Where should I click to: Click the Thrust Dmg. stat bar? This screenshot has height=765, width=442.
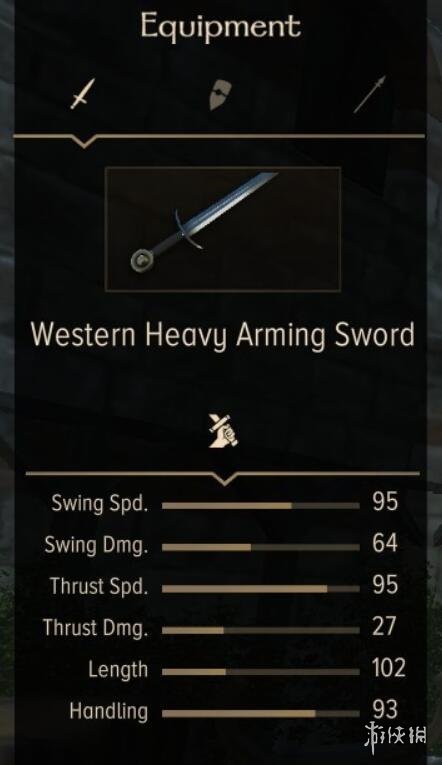(261, 630)
